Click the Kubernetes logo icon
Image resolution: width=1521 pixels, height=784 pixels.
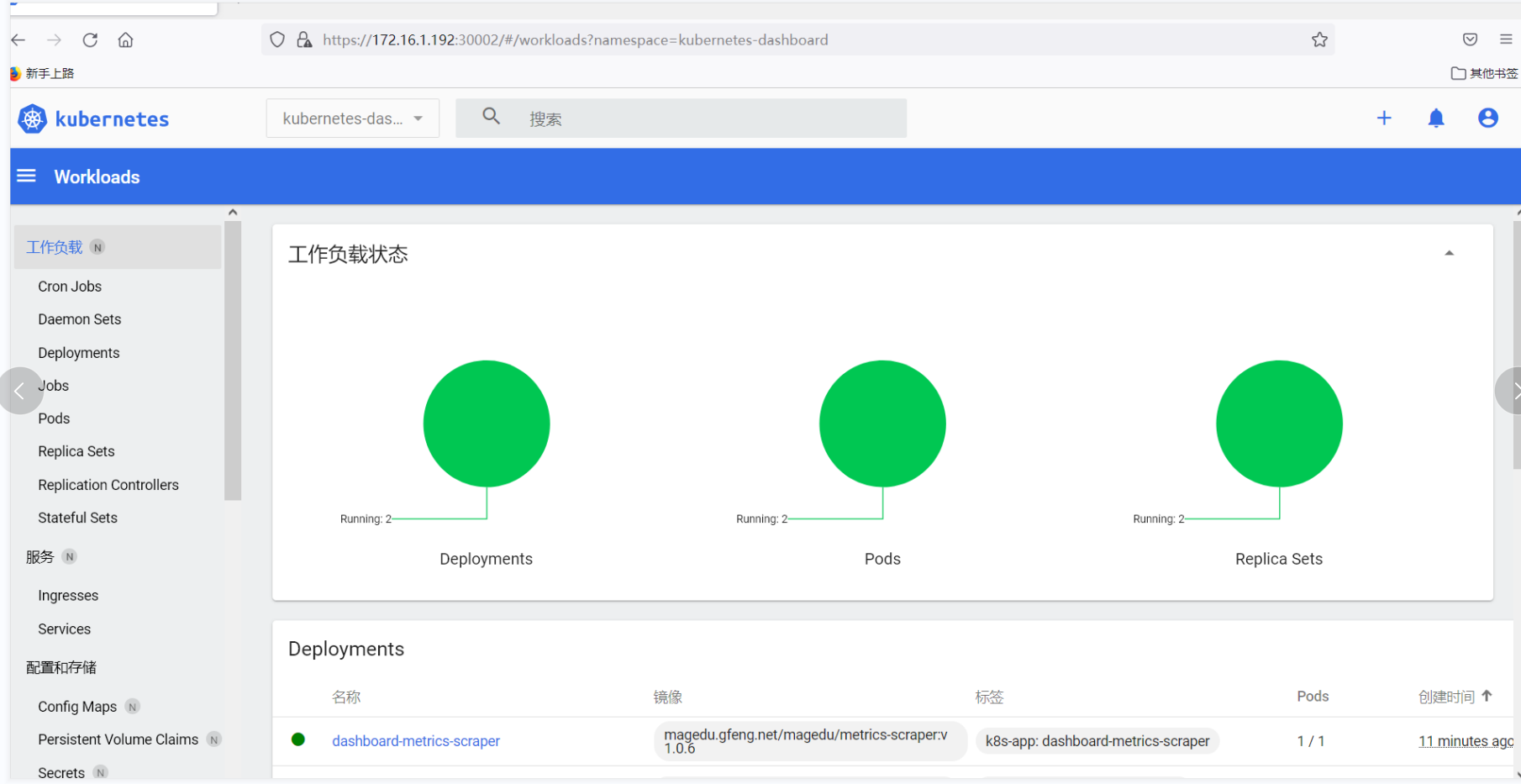(x=32, y=118)
